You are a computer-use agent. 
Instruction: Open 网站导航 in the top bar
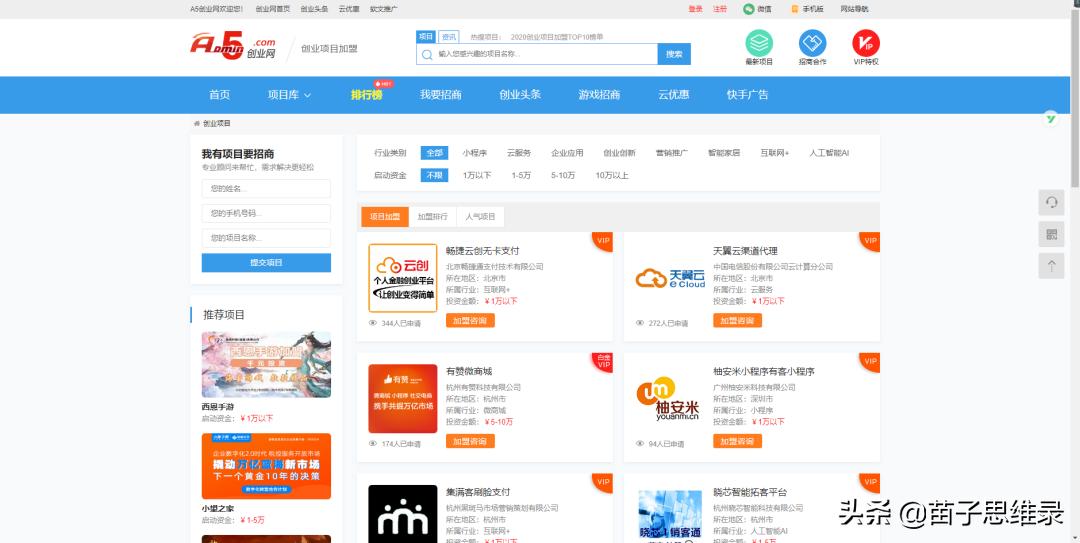(x=855, y=9)
